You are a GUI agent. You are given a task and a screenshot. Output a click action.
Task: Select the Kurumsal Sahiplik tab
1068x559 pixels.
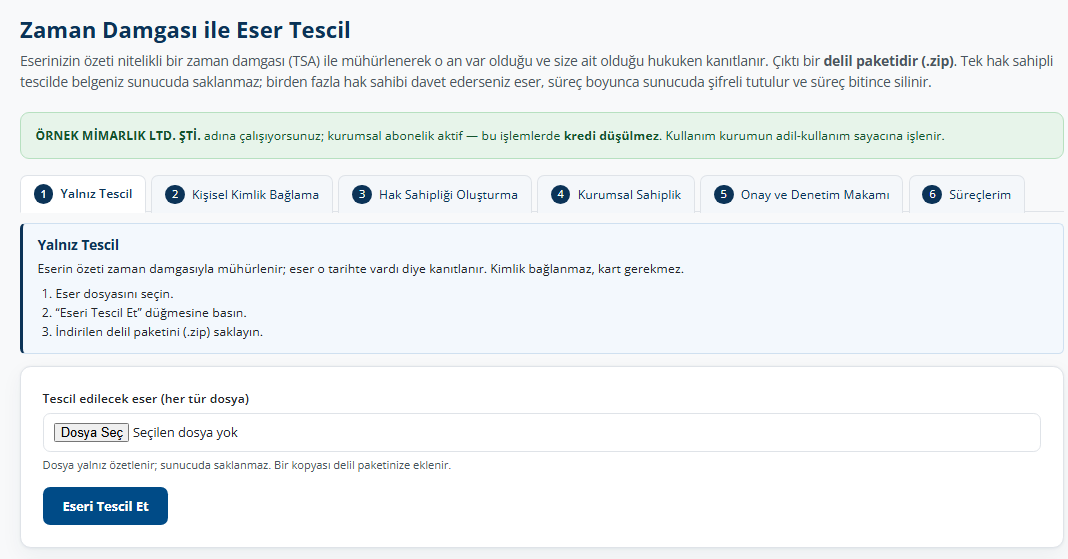616,195
